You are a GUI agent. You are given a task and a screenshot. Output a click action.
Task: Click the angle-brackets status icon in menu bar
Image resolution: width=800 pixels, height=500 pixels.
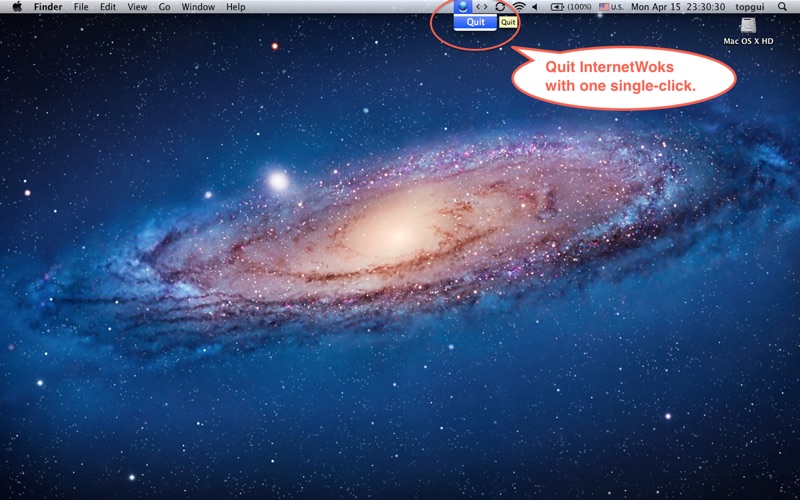click(482, 7)
